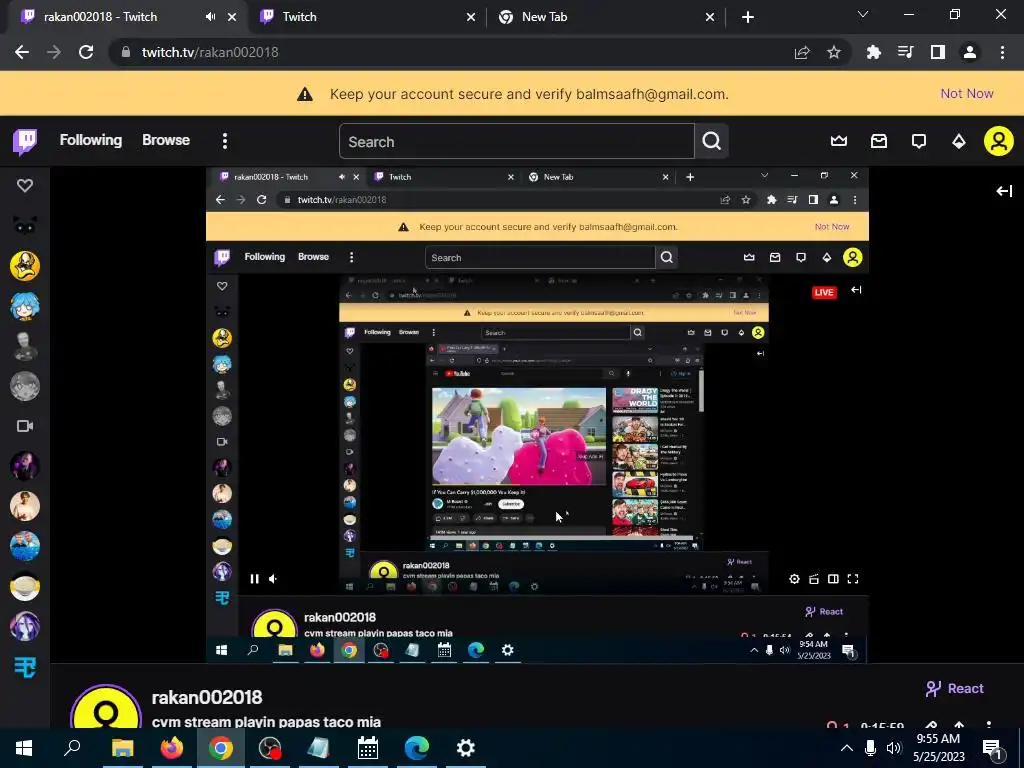Open Chrome extensions puzzle icon
Screen dimensions: 1024x768
pyautogui.click(x=874, y=52)
